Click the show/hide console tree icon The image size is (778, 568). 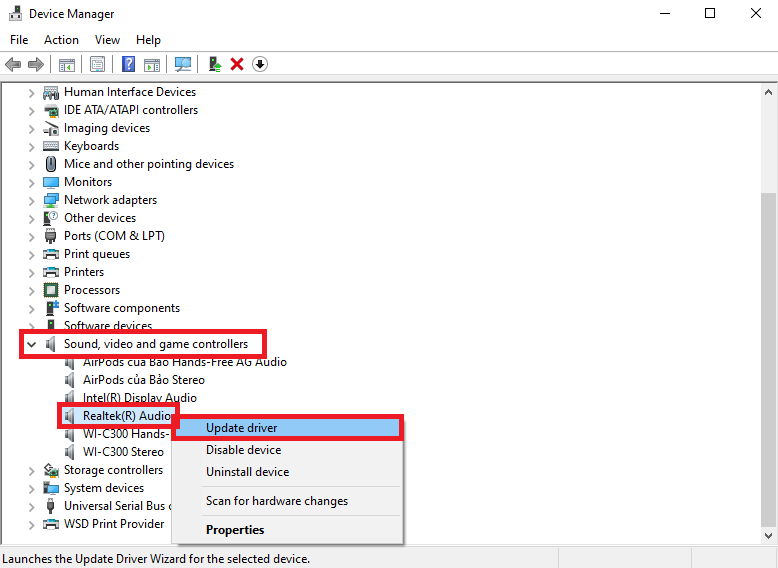[66, 64]
